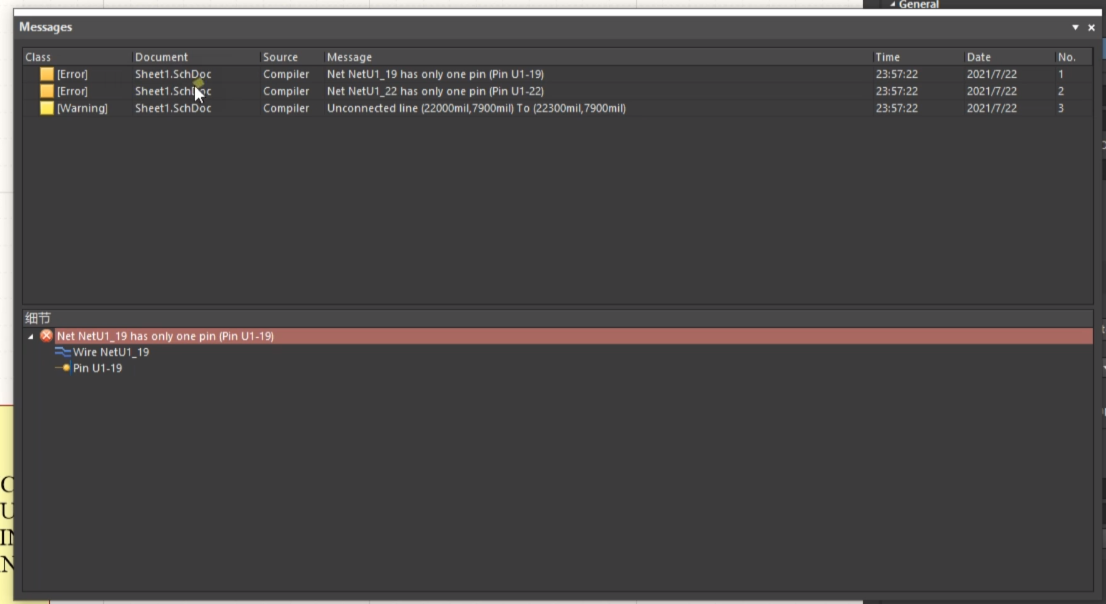Select message 'Net NetU1_19 has only one pin'
The width and height of the screenshot is (1106, 604).
coord(435,74)
